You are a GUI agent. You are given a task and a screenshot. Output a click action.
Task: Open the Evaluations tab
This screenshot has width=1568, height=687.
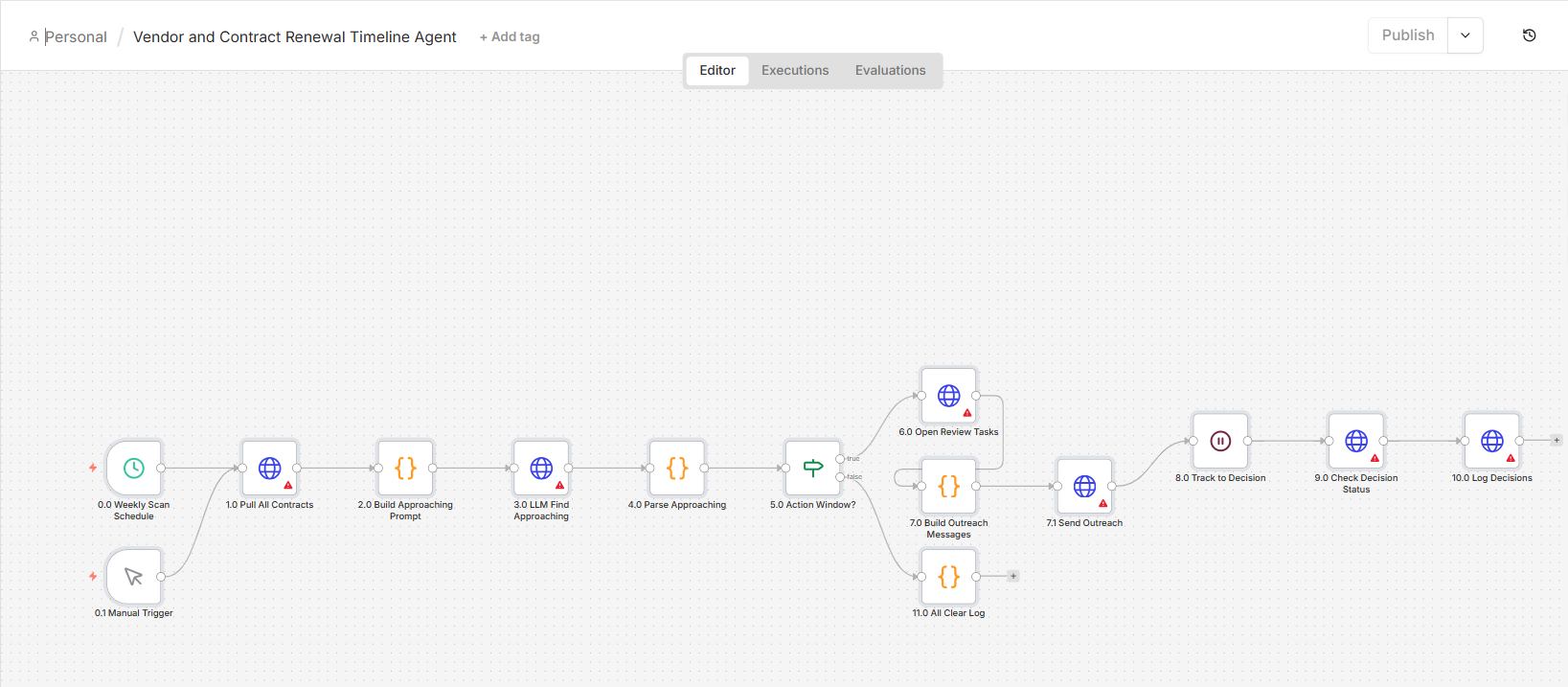click(x=891, y=70)
